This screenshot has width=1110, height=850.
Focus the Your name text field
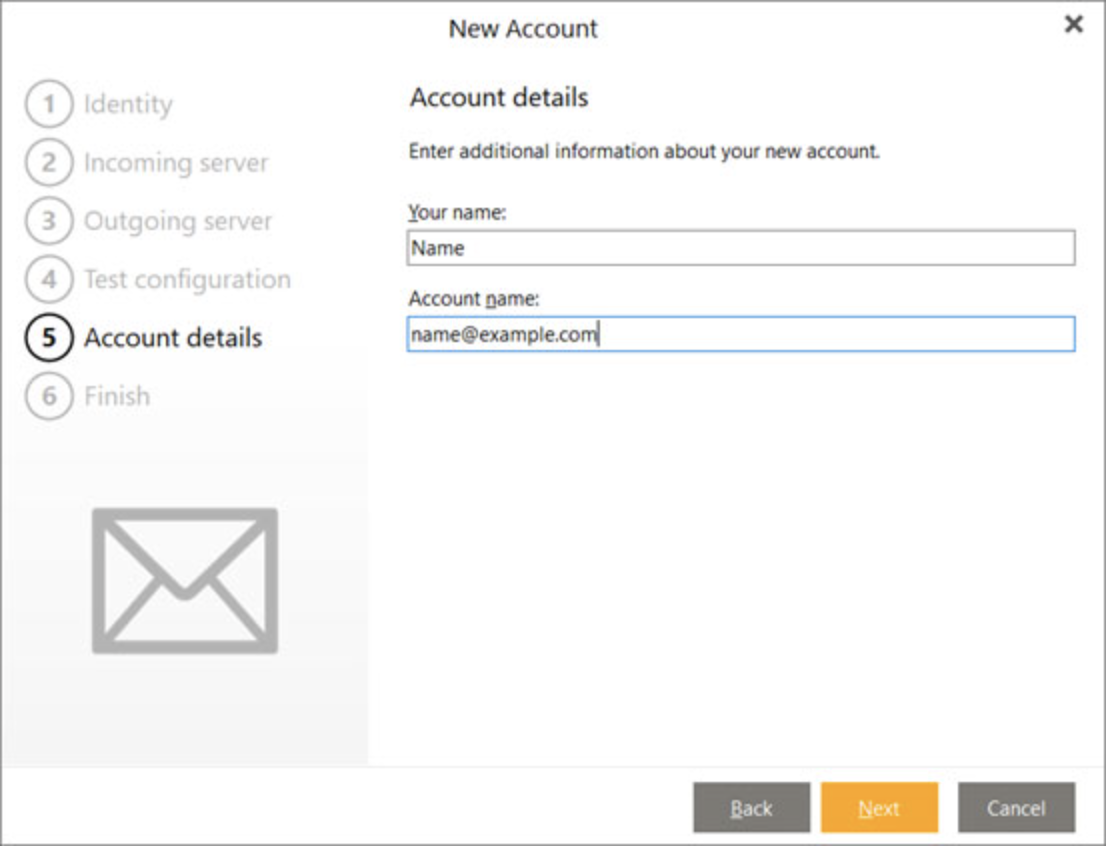tap(740, 248)
